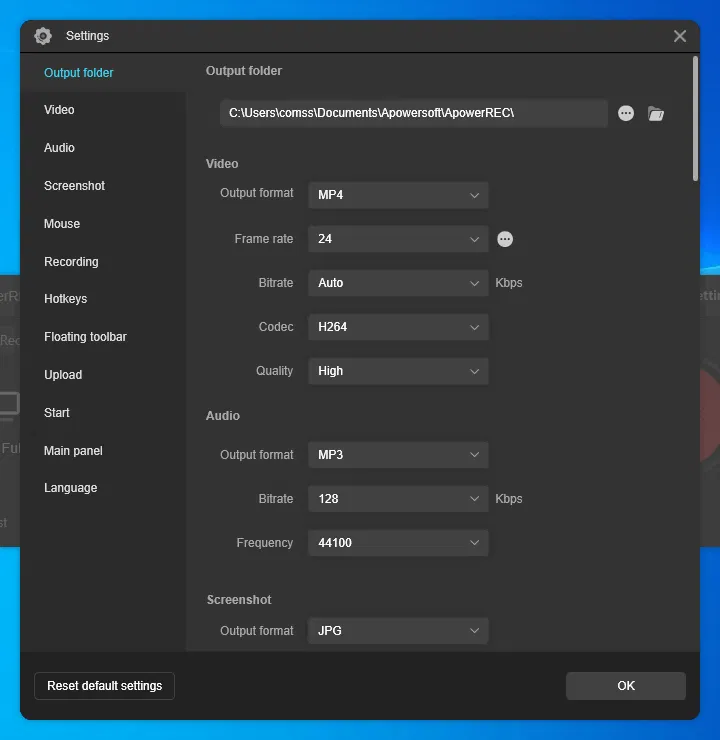The image size is (720, 740).
Task: Open Mouse settings section
Action: point(62,224)
